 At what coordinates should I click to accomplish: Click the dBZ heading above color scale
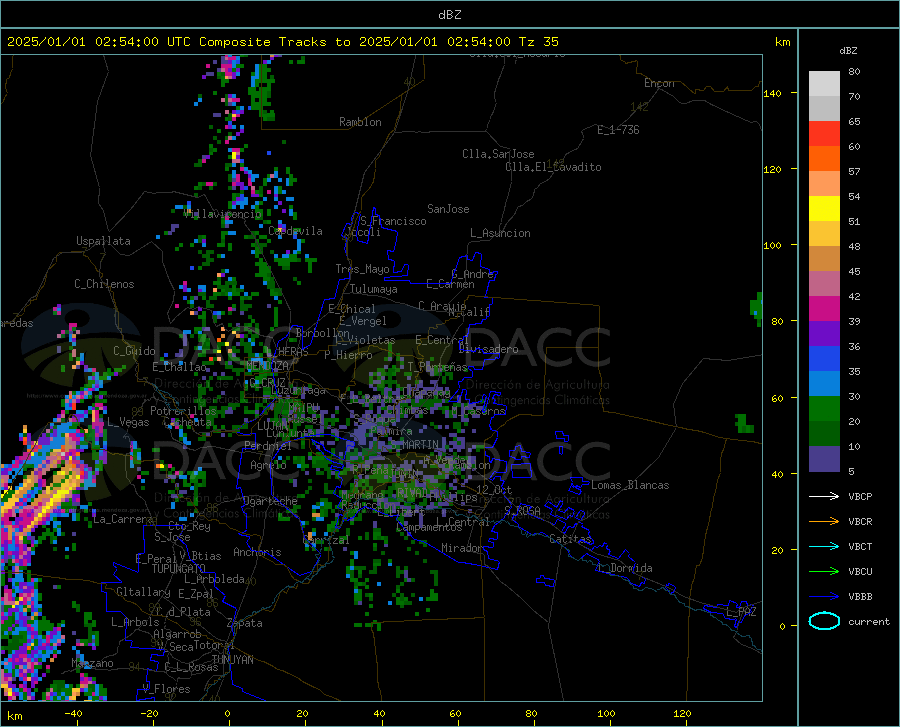click(x=848, y=50)
